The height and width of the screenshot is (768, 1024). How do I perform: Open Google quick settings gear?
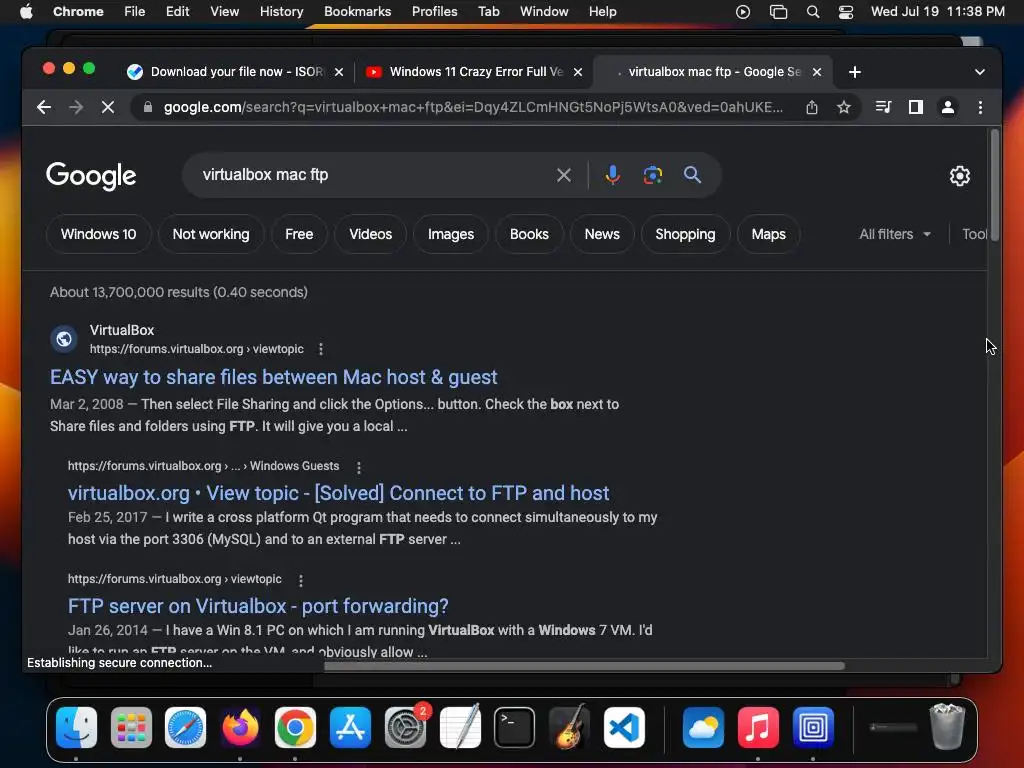coord(959,176)
